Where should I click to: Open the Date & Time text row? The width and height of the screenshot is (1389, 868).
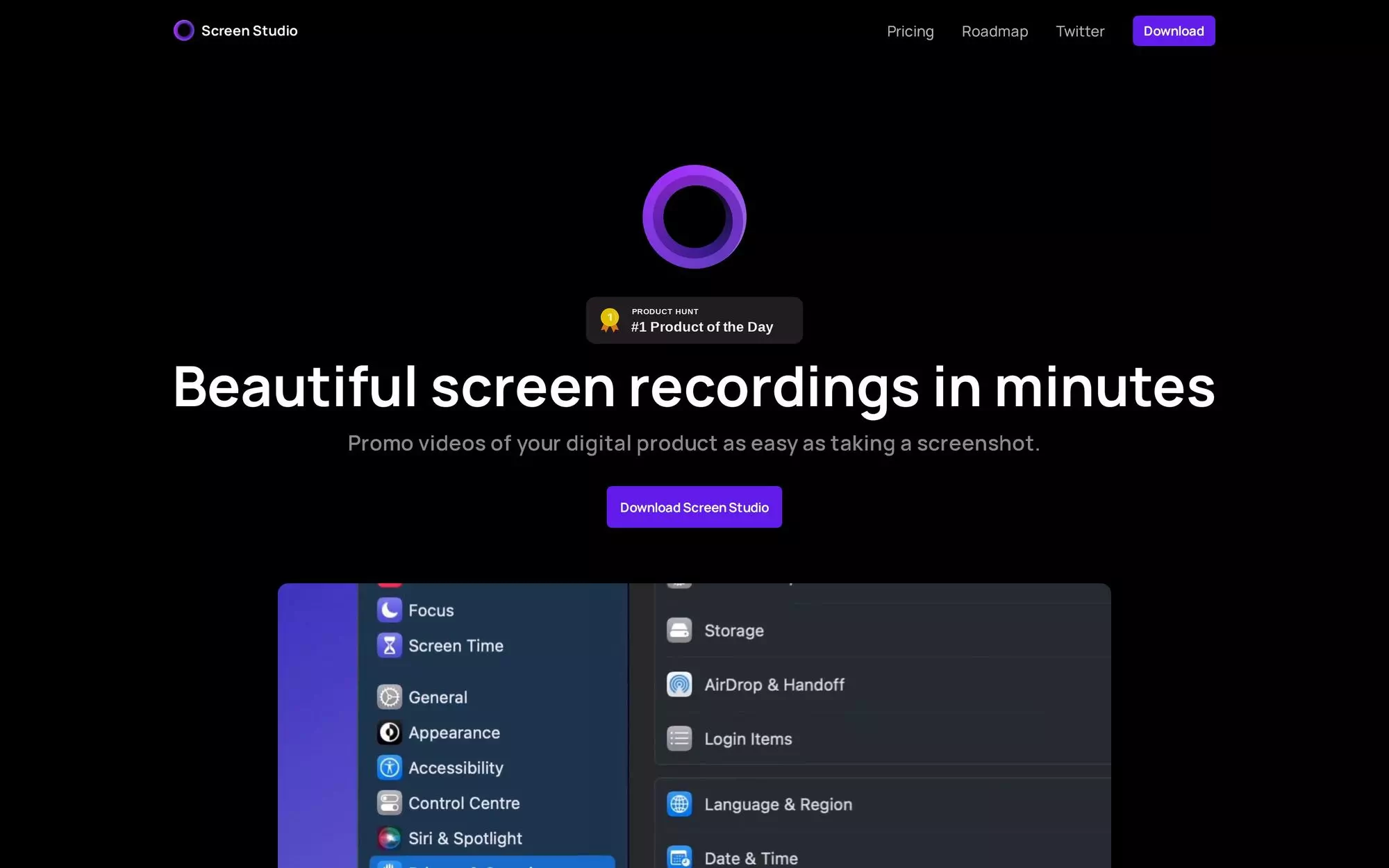coord(751,858)
